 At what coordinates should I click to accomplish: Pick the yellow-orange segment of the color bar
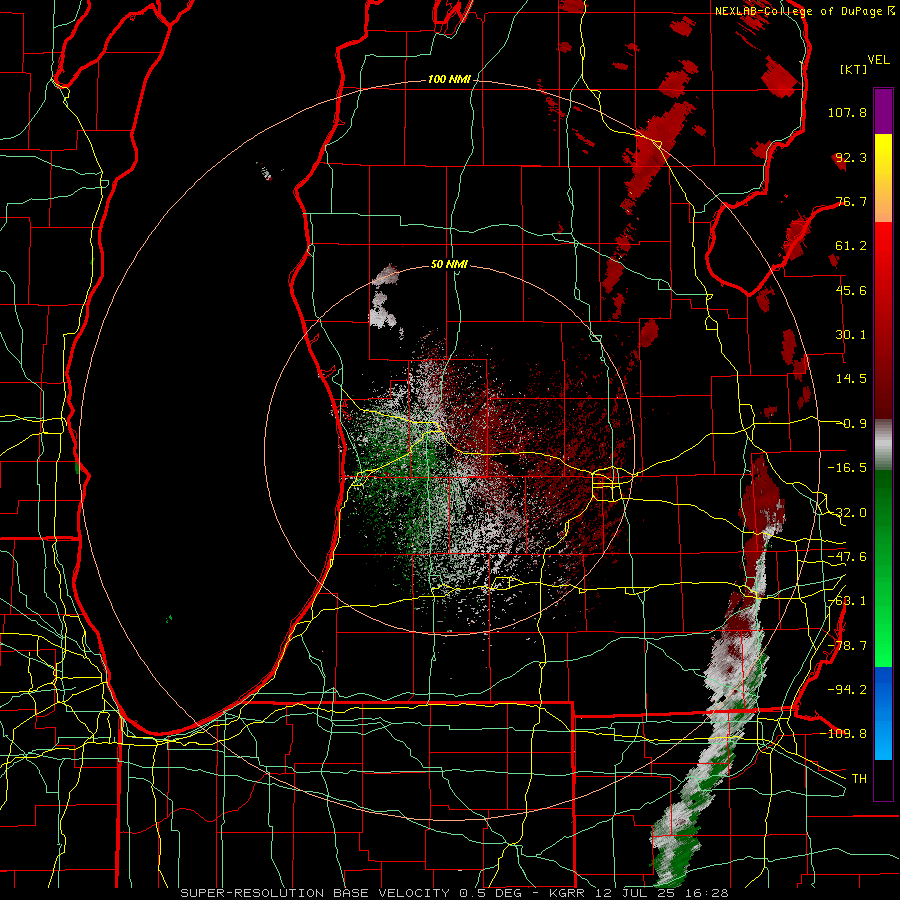coord(883,178)
